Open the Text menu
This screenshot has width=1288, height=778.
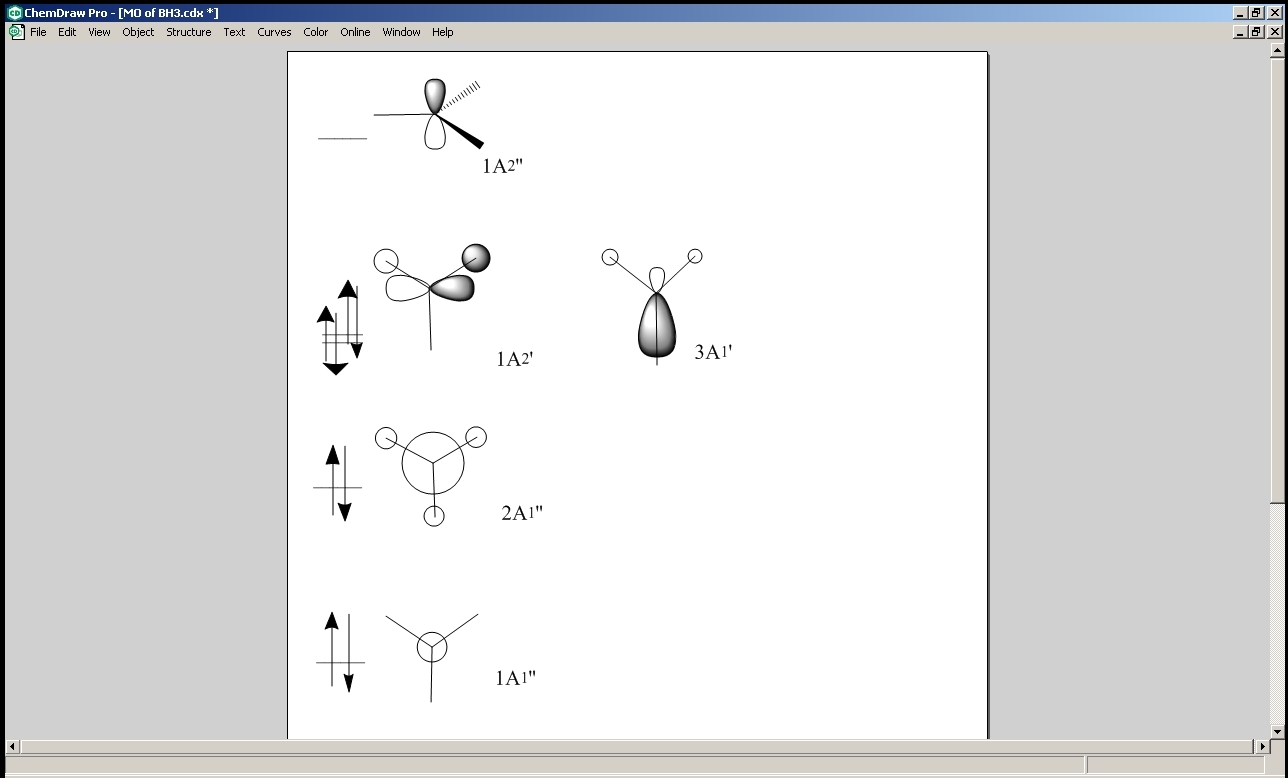click(234, 32)
